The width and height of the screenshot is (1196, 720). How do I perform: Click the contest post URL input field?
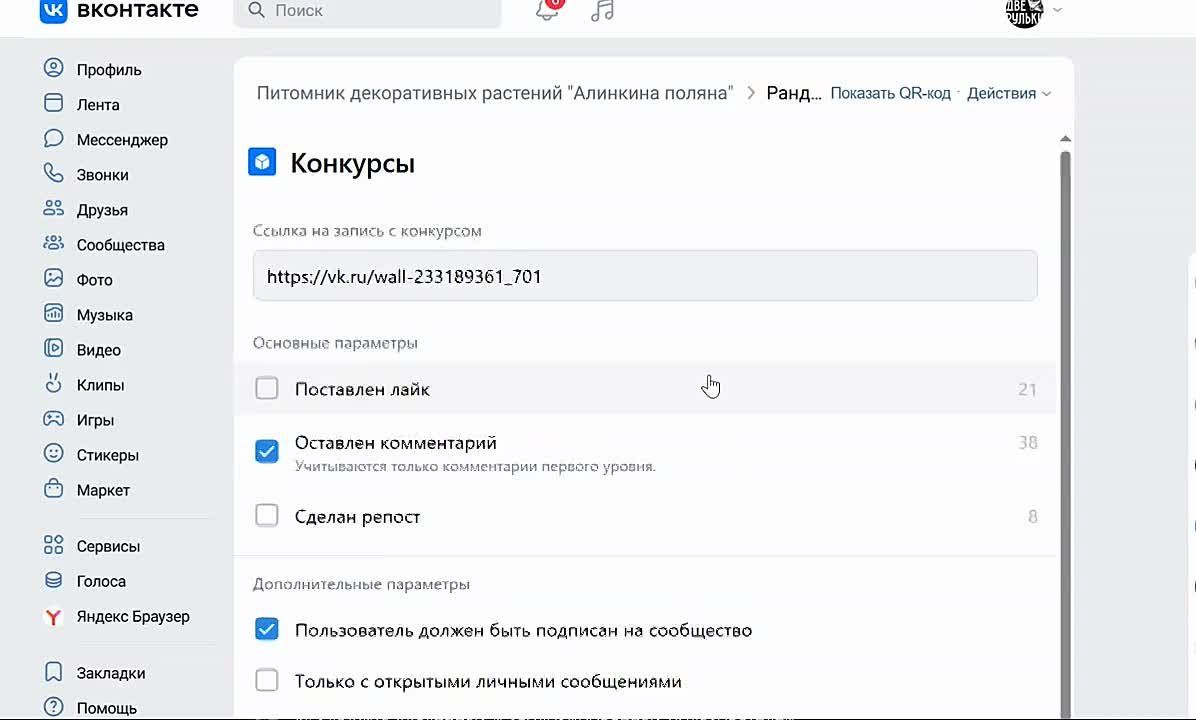[645, 275]
